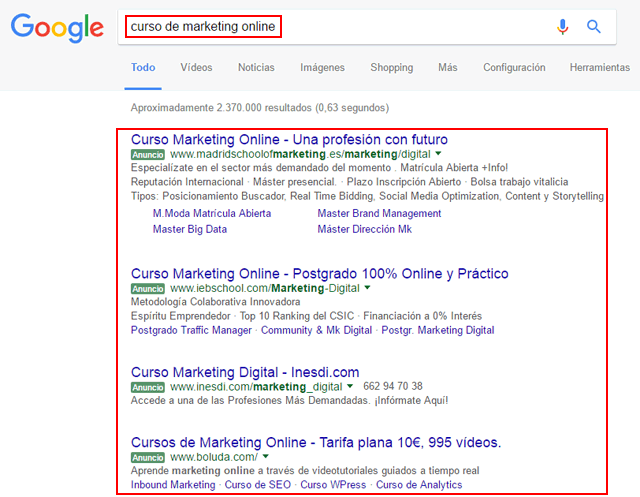Open 'Curso Marketing Online - Postgrado 100% Online y Práctico'
The height and width of the screenshot is (497, 640).
(x=320, y=273)
